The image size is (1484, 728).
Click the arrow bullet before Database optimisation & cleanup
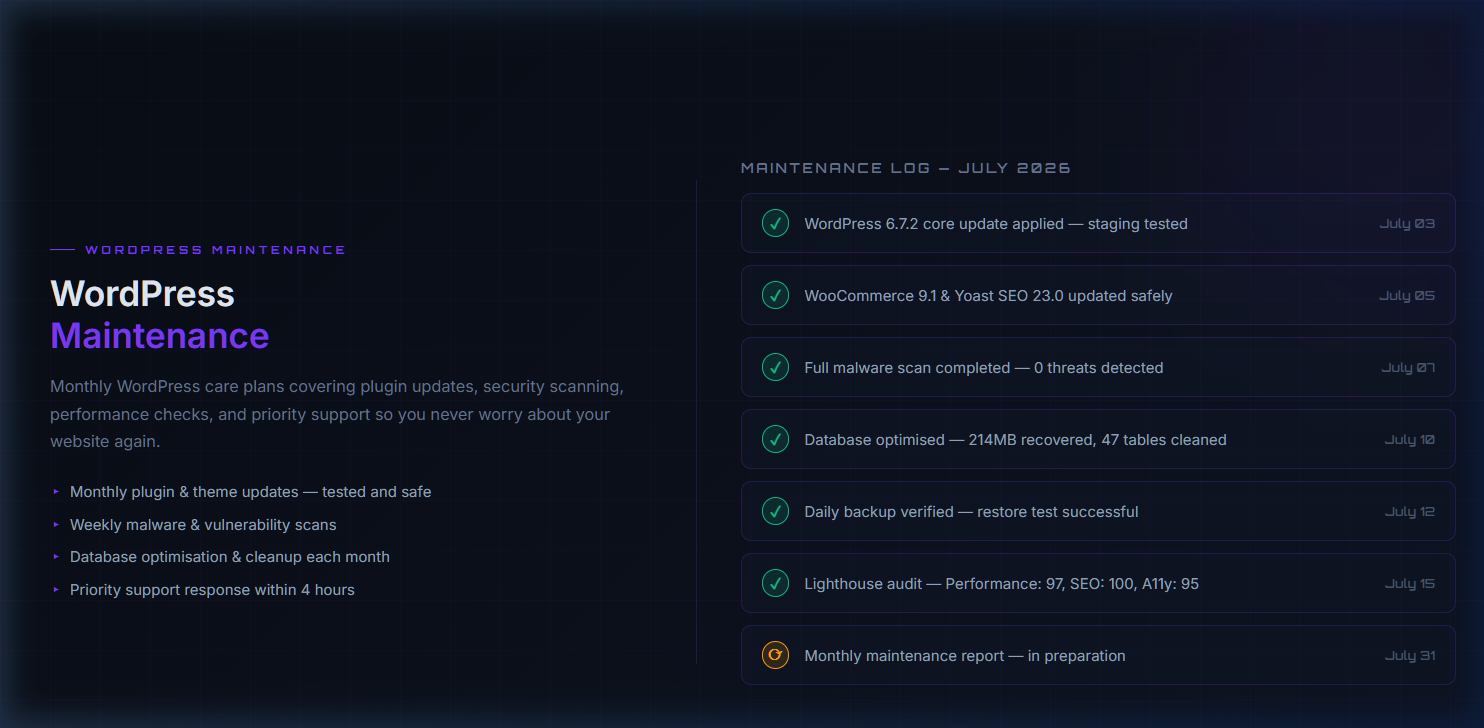[56, 557]
